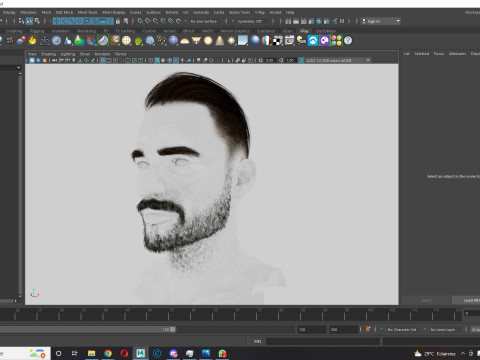Click the green leaf shelf icon
This screenshot has height=360, width=480.
click(x=138, y=41)
